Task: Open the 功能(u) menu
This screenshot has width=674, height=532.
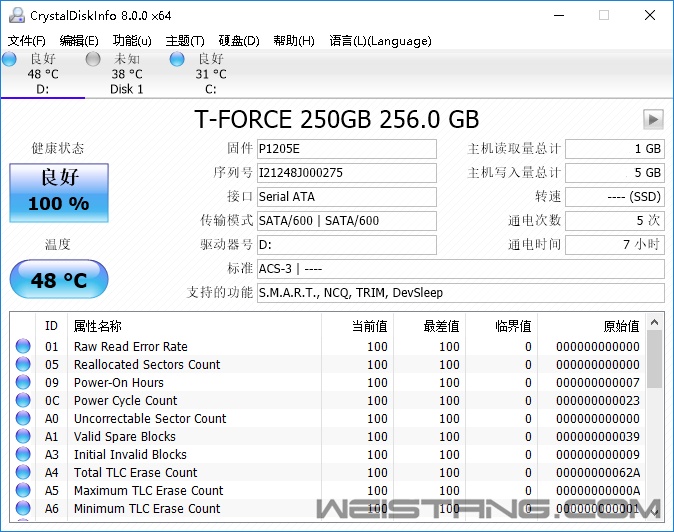Action: tap(132, 41)
